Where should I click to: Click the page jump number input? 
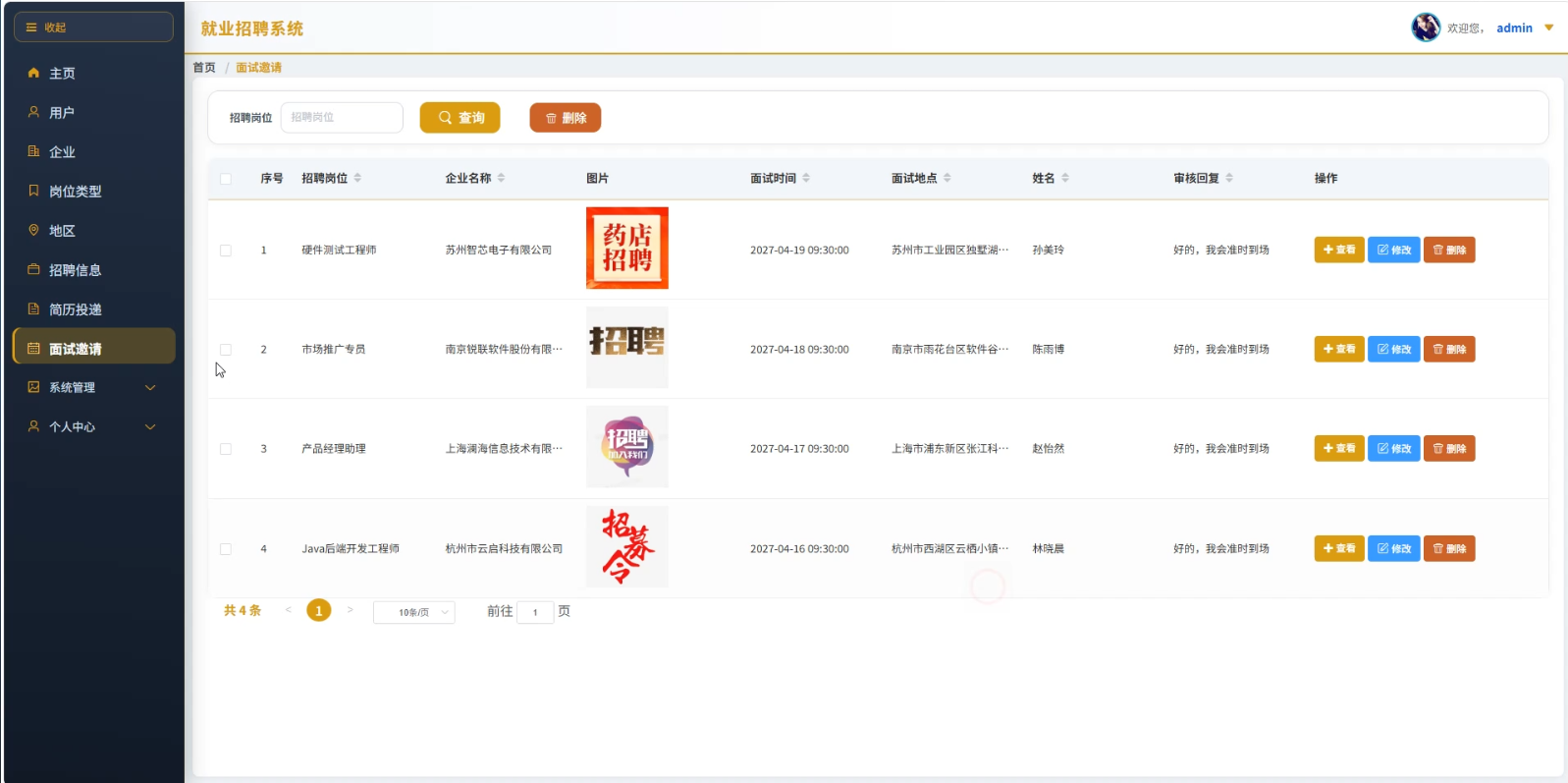coord(535,612)
